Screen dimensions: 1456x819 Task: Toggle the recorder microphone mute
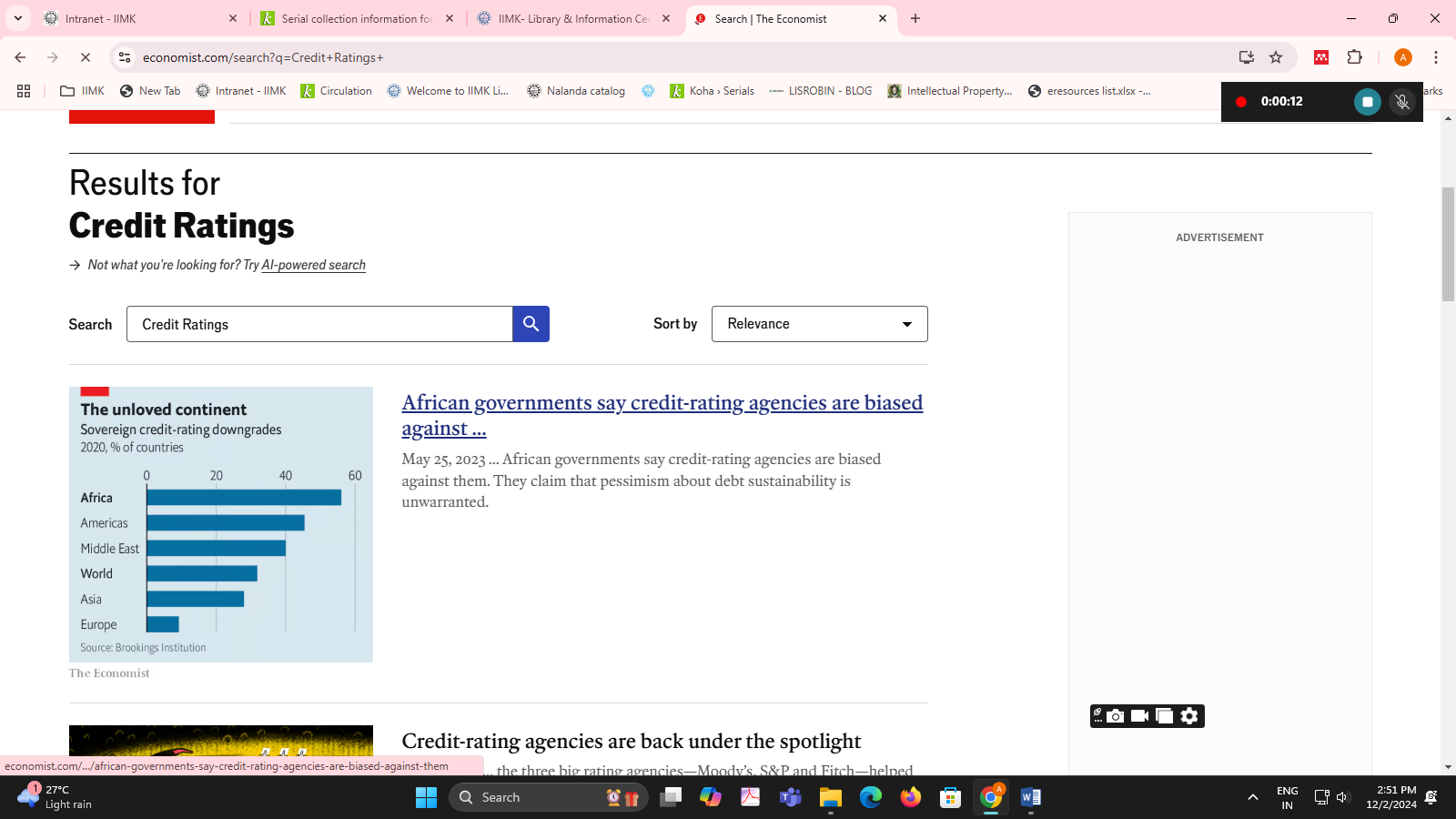point(1402,102)
